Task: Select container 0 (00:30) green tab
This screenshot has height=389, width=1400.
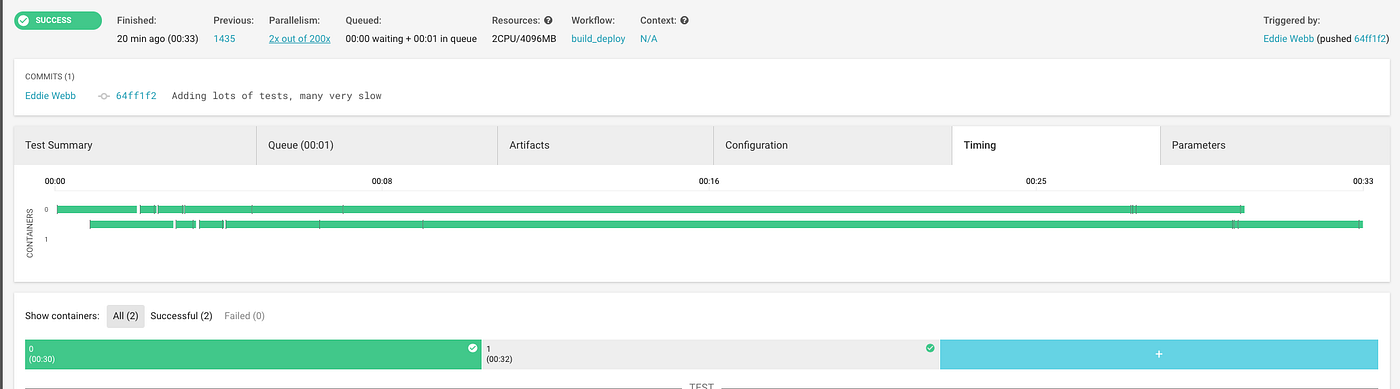Action: coord(253,354)
